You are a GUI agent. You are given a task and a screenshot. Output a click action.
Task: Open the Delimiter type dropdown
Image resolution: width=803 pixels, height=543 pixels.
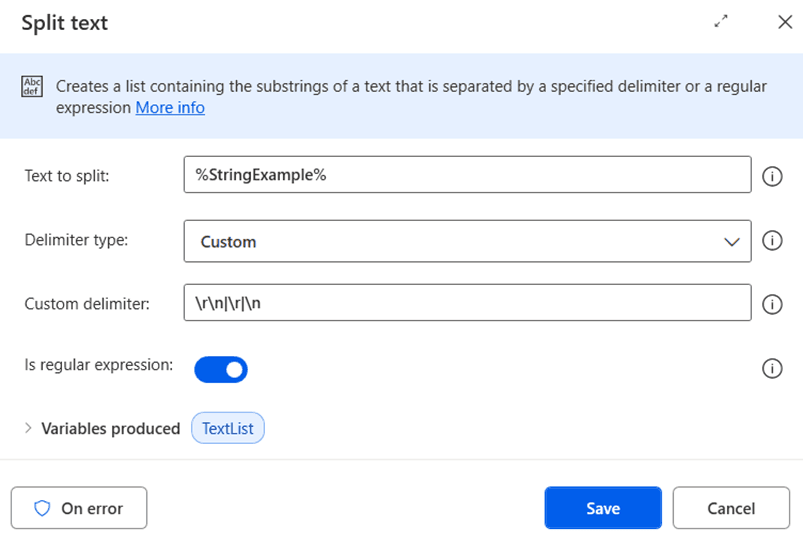tap(467, 241)
